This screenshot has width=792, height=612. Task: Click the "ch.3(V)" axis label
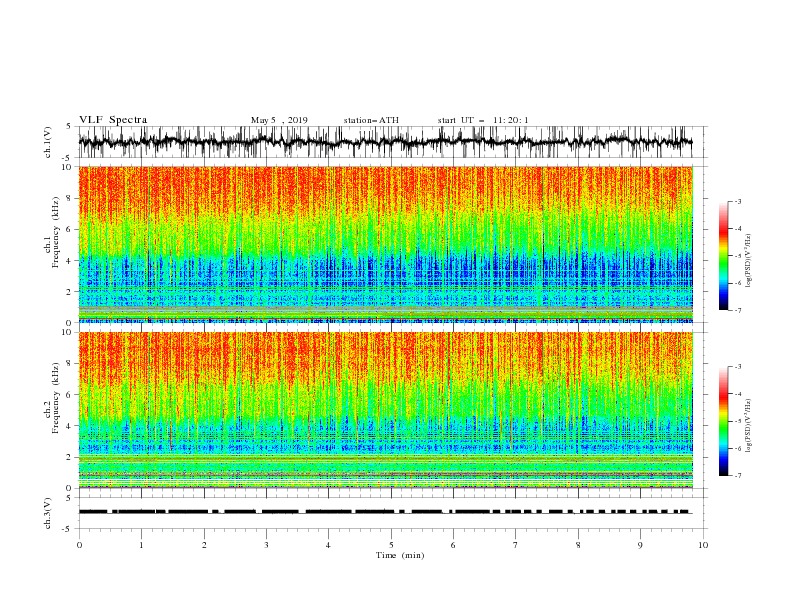click(x=48, y=513)
